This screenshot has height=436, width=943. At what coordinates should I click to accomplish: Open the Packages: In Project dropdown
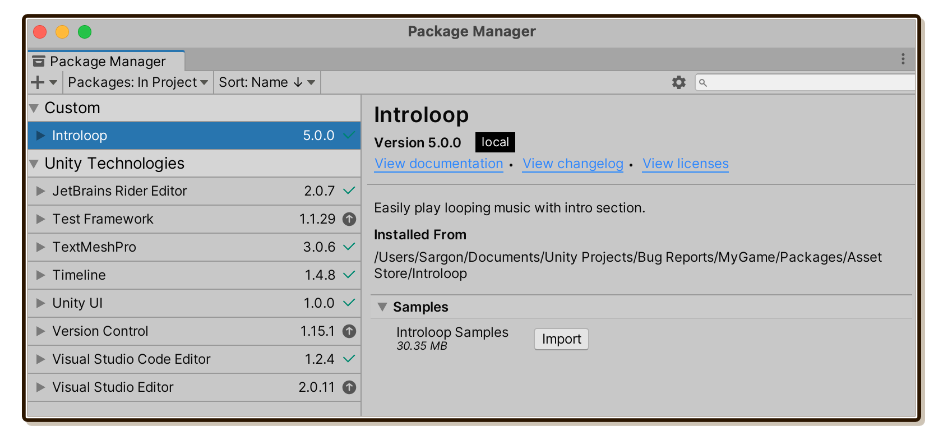pyautogui.click(x=138, y=82)
